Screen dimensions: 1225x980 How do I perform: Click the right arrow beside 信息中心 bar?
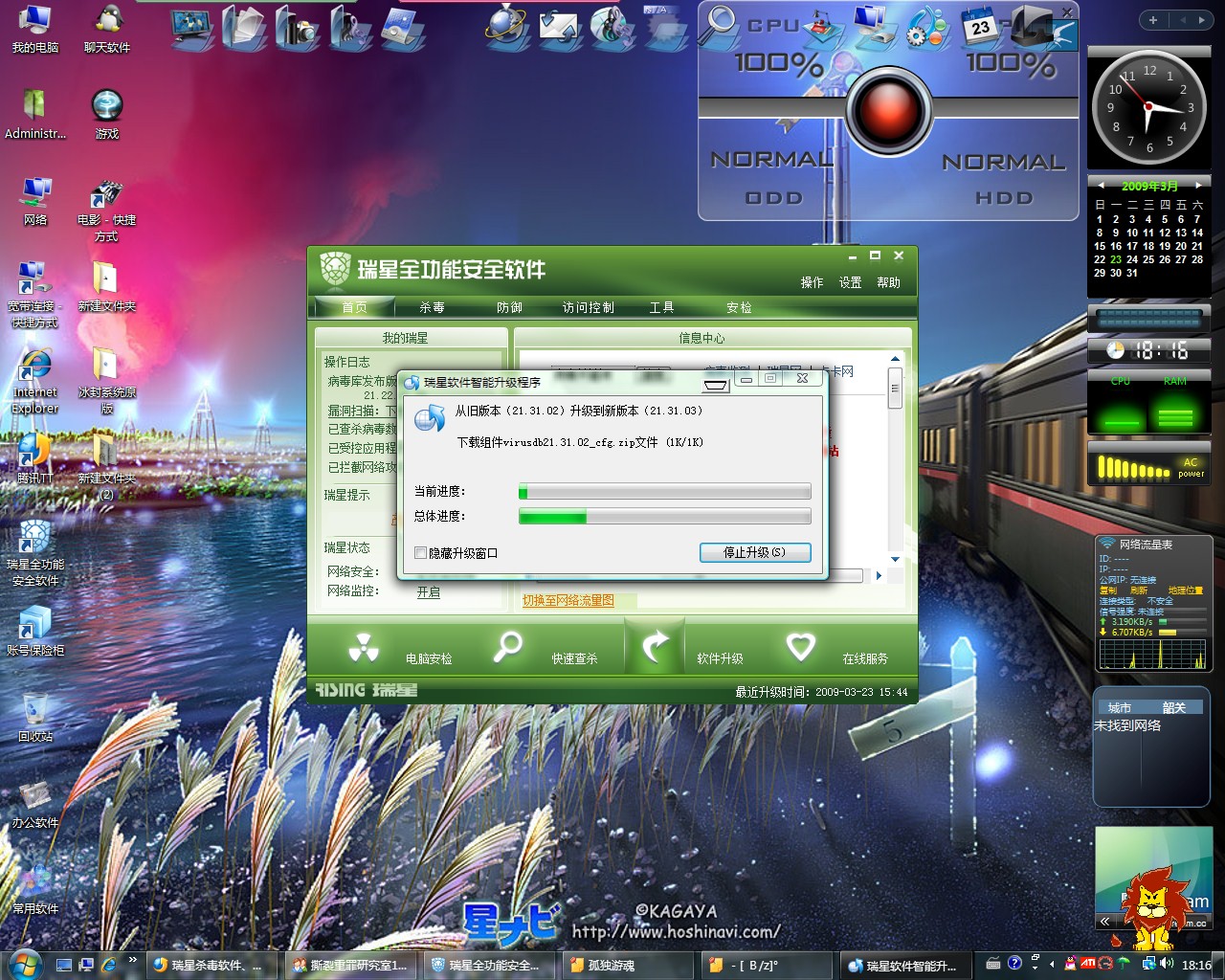click(879, 575)
